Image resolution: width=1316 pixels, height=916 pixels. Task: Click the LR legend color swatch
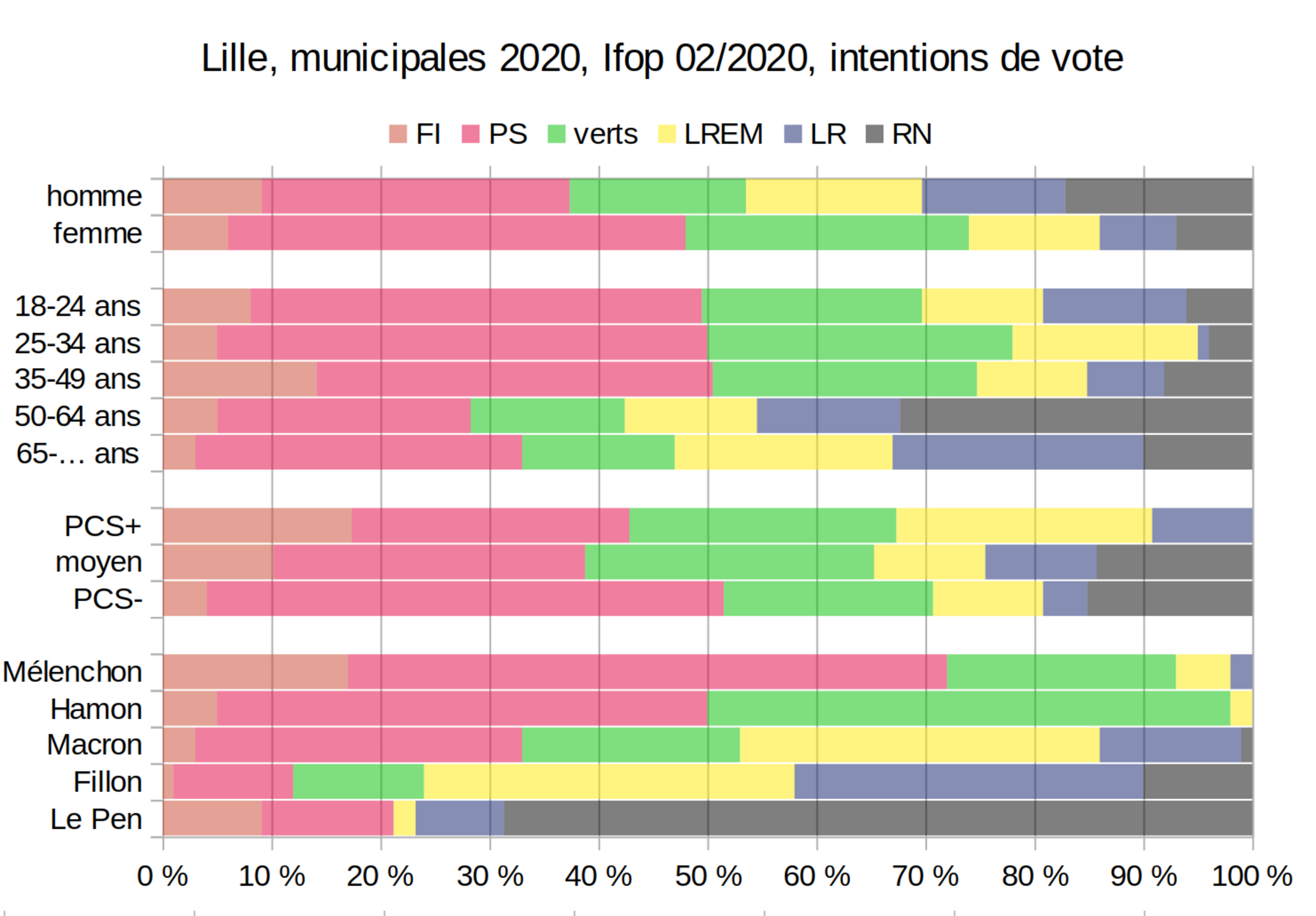coord(793,134)
